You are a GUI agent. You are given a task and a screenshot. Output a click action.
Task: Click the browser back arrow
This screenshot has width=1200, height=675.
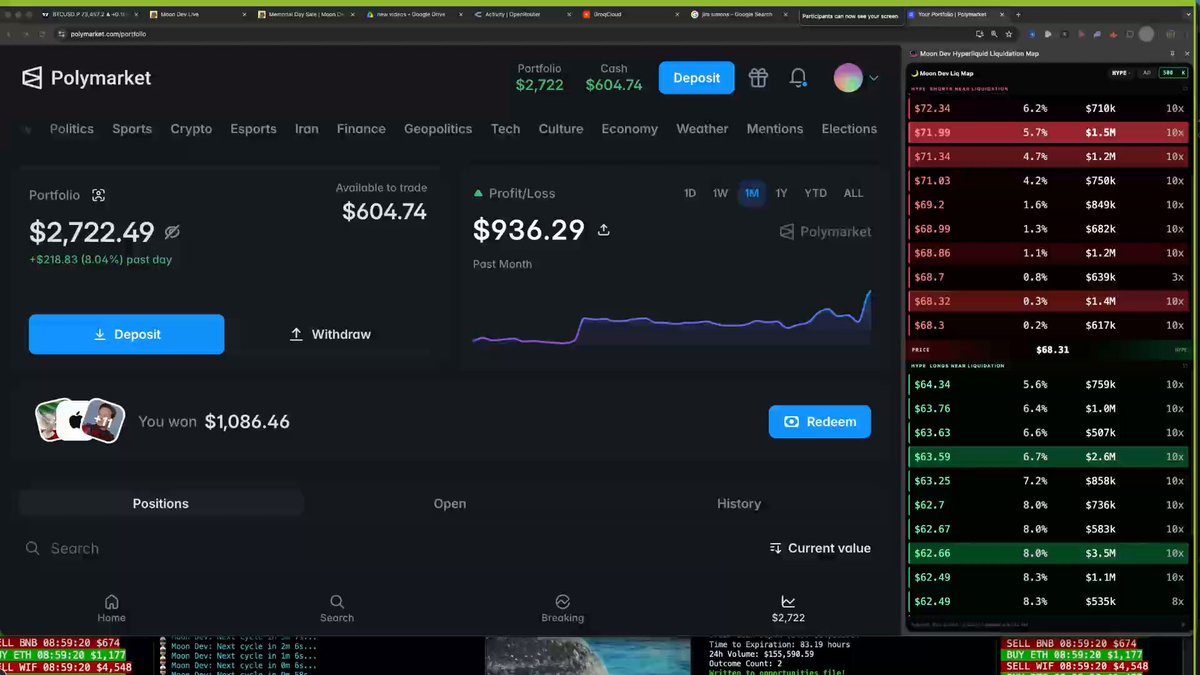pyautogui.click(x=8, y=33)
